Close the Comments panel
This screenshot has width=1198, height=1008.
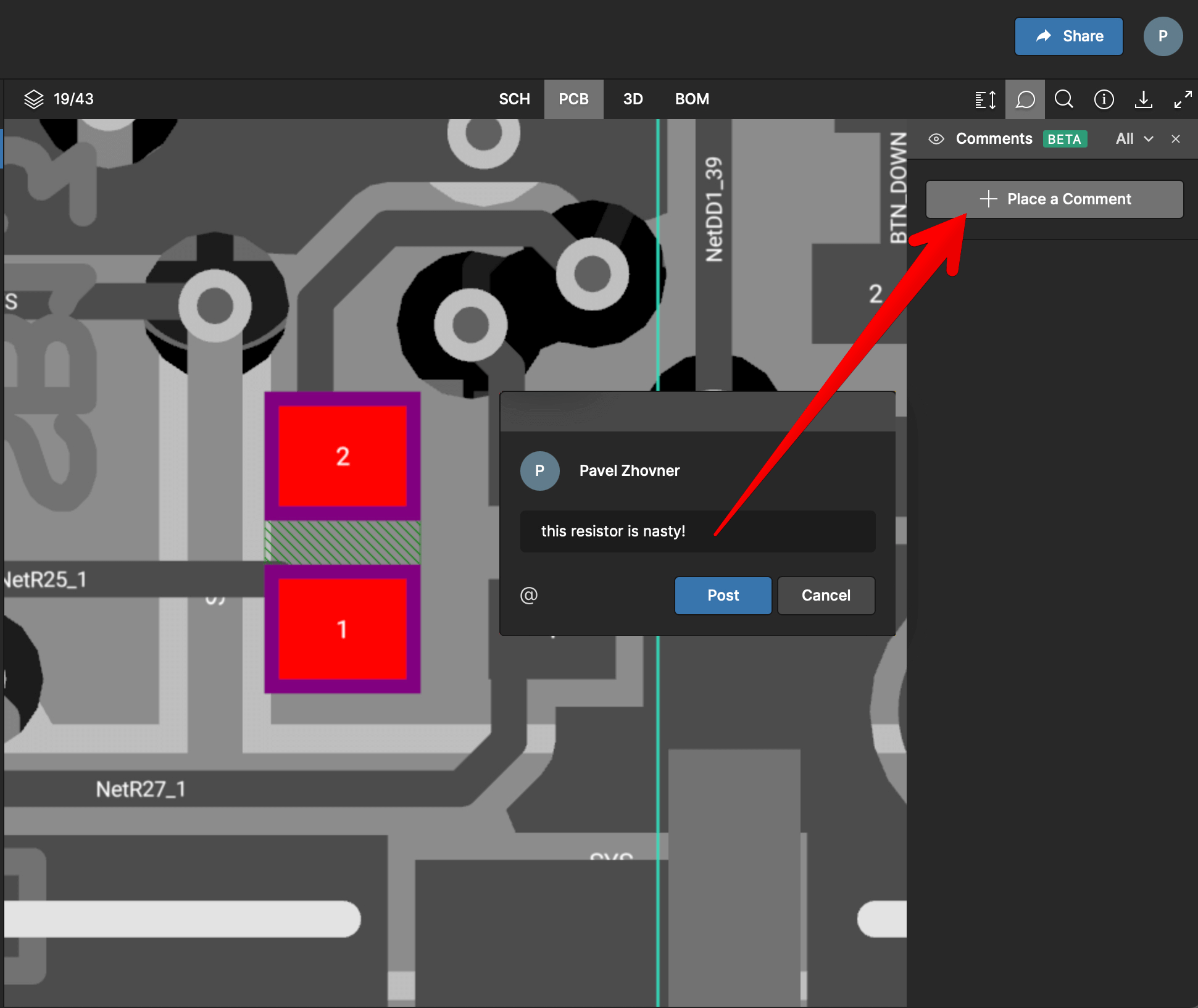(1175, 139)
